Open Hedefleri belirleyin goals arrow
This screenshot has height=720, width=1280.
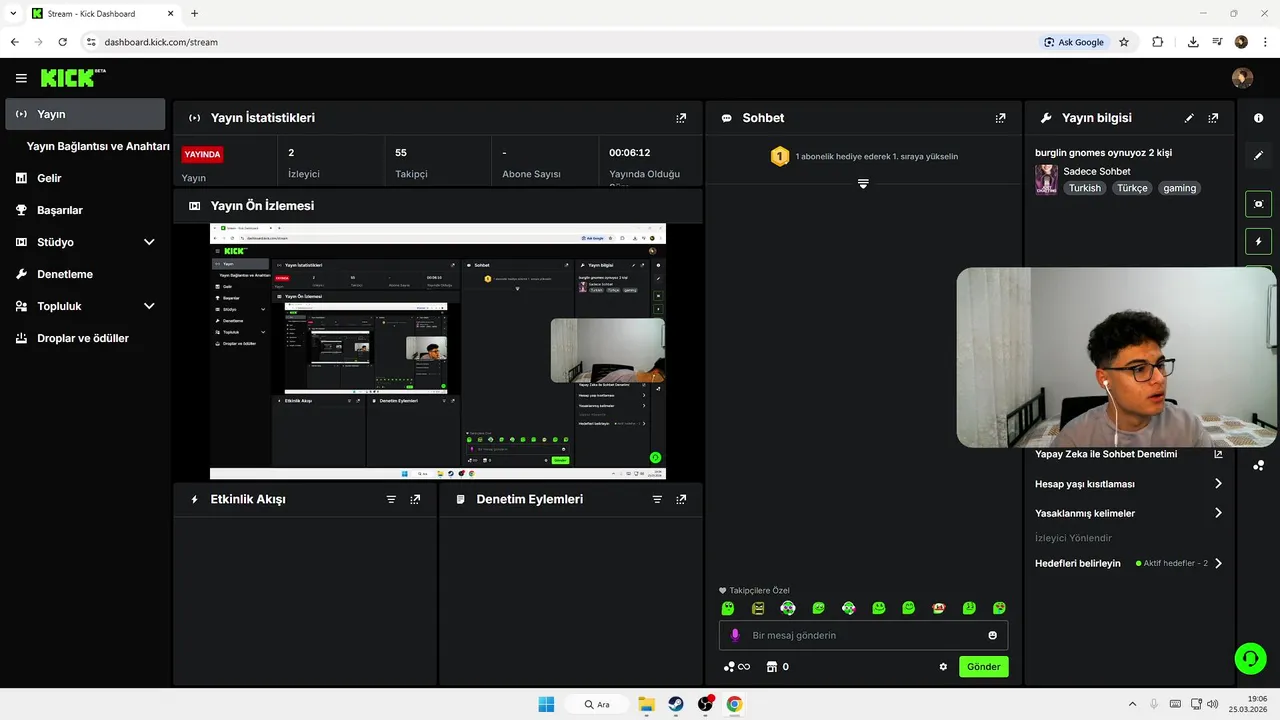tap(1218, 563)
